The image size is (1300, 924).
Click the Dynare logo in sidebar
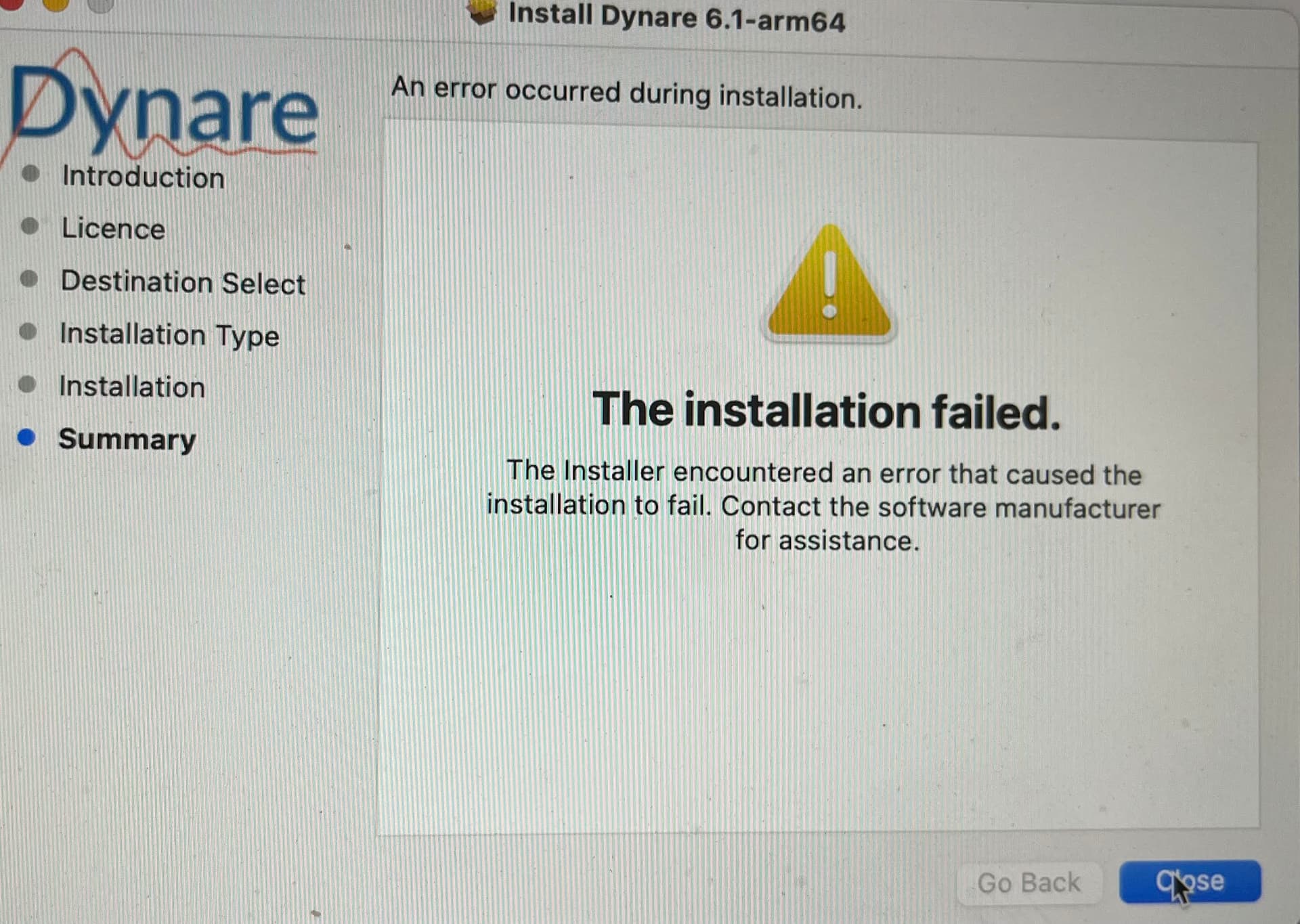[x=161, y=103]
